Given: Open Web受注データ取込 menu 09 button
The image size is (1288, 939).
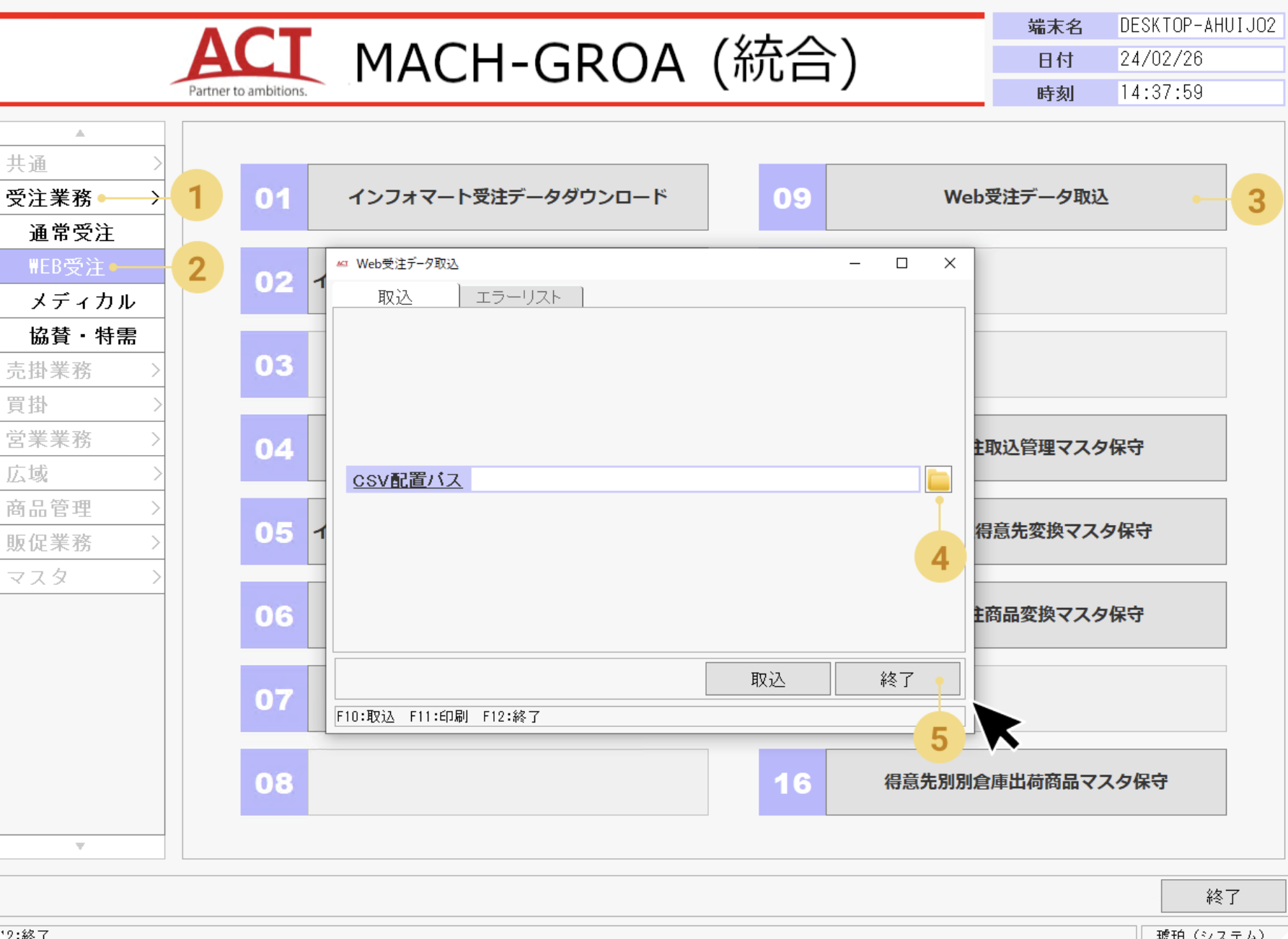Looking at the screenshot, I should tap(1025, 197).
